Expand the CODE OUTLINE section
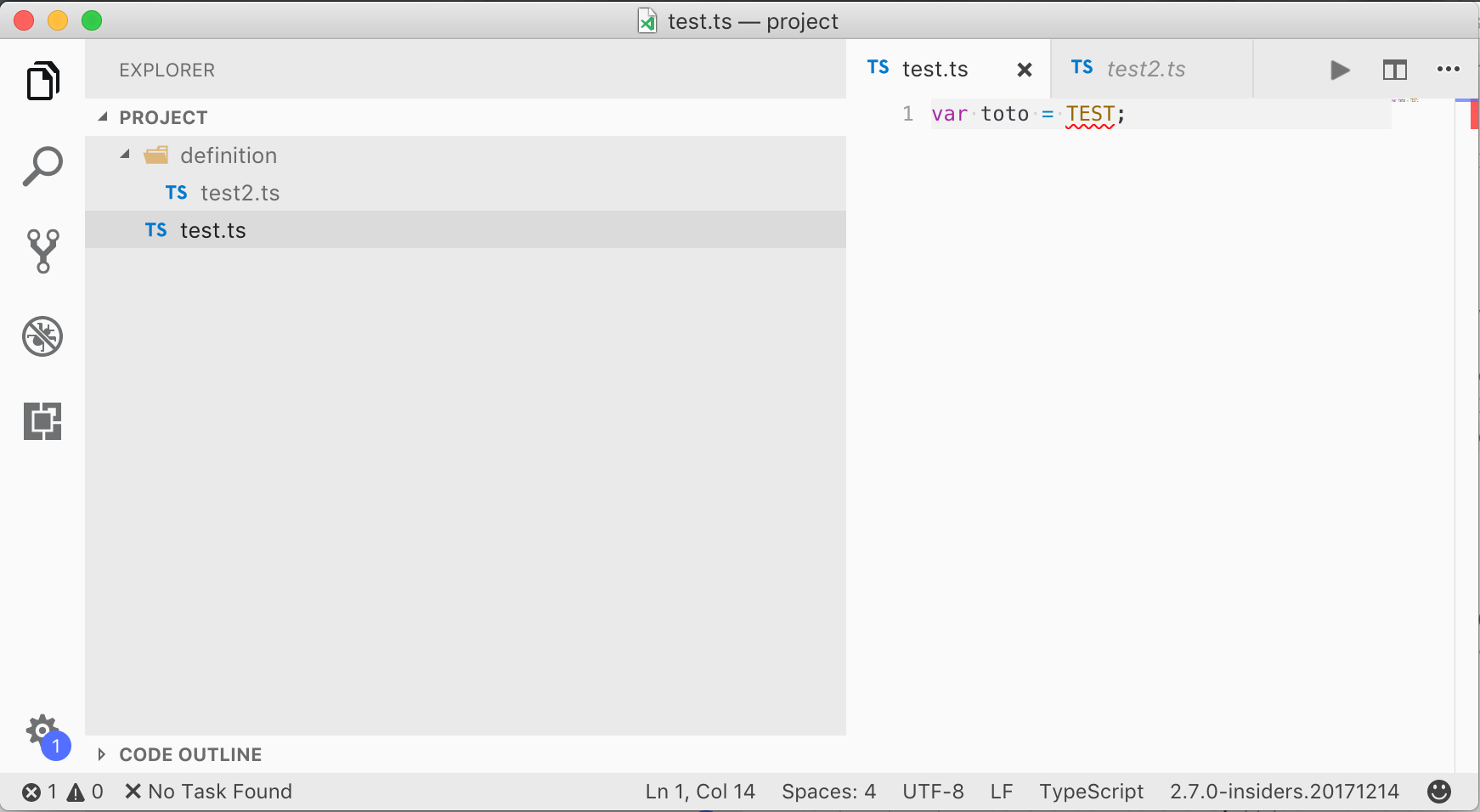 point(102,754)
